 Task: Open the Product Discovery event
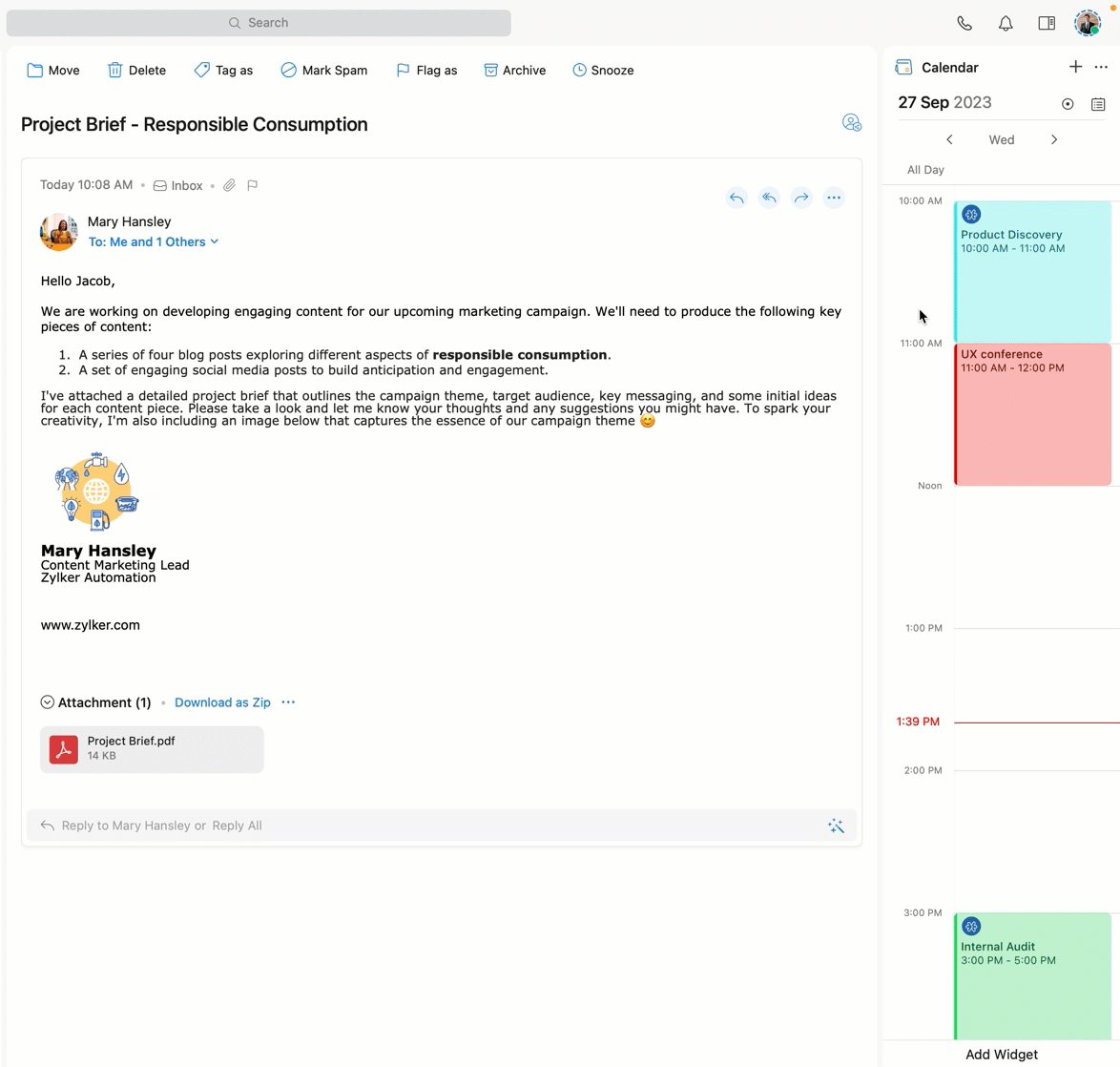click(1033, 272)
